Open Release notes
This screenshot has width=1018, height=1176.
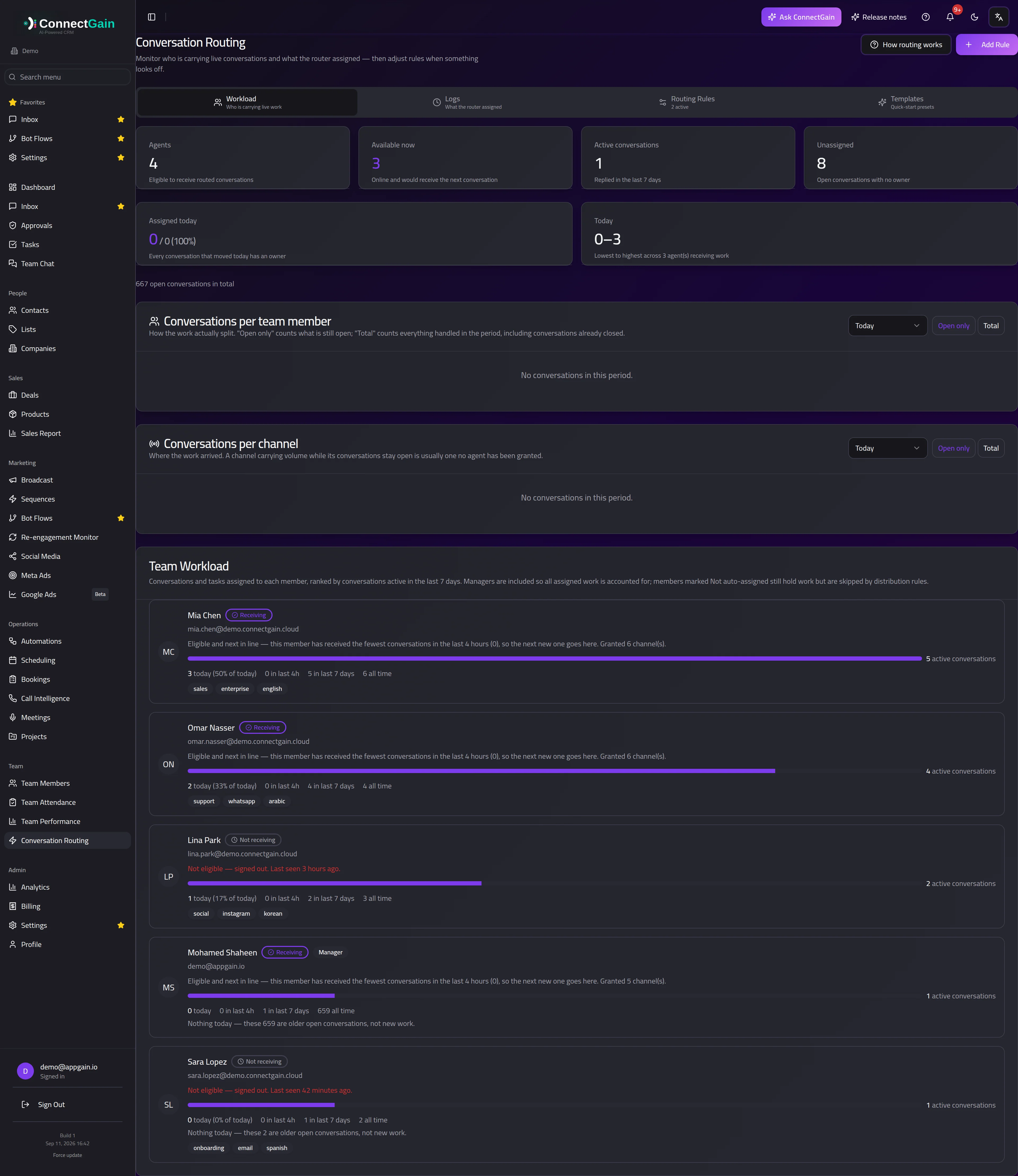(x=879, y=17)
